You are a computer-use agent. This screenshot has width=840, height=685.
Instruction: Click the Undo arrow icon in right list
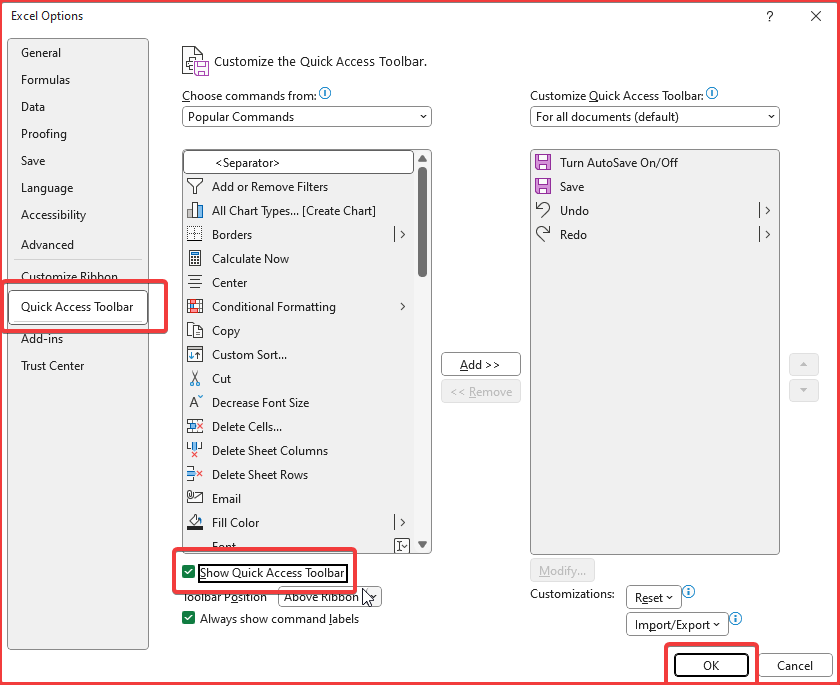point(543,211)
